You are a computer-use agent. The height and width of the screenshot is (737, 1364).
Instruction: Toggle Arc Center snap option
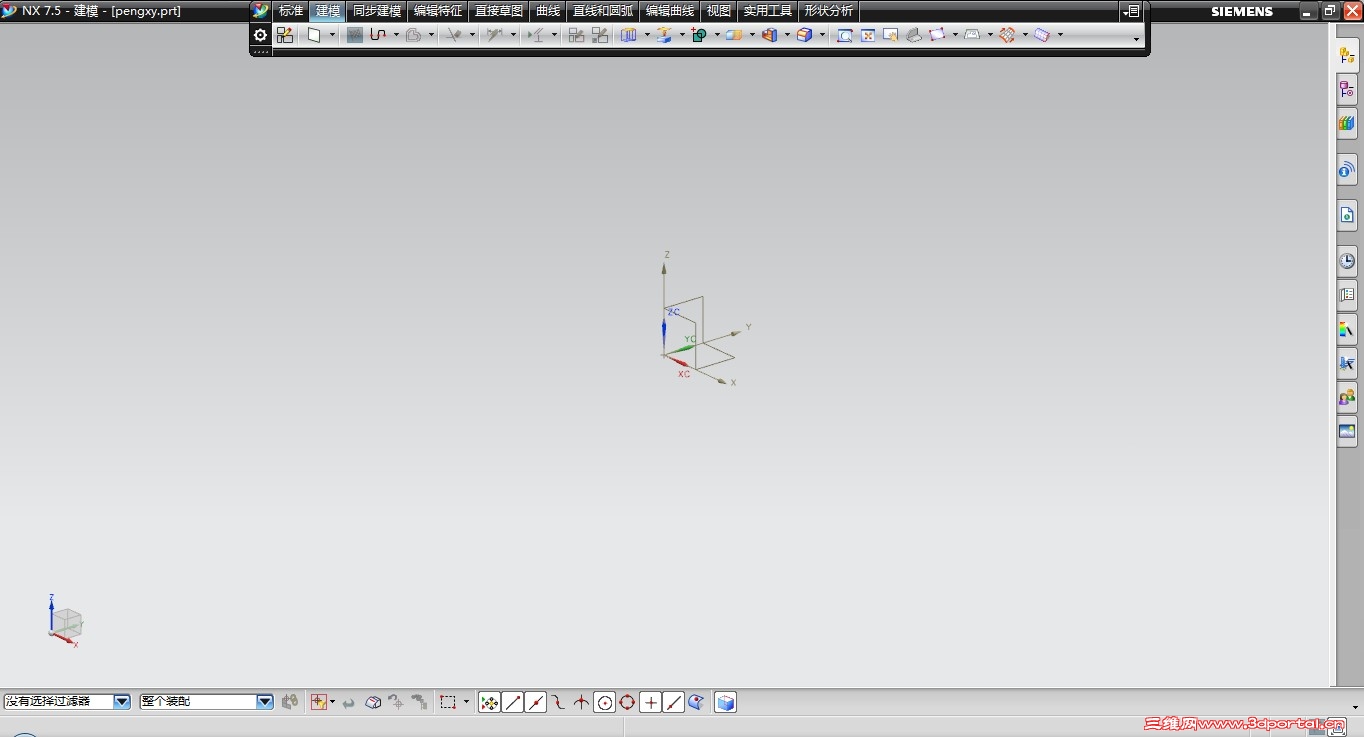pyautogui.click(x=605, y=702)
